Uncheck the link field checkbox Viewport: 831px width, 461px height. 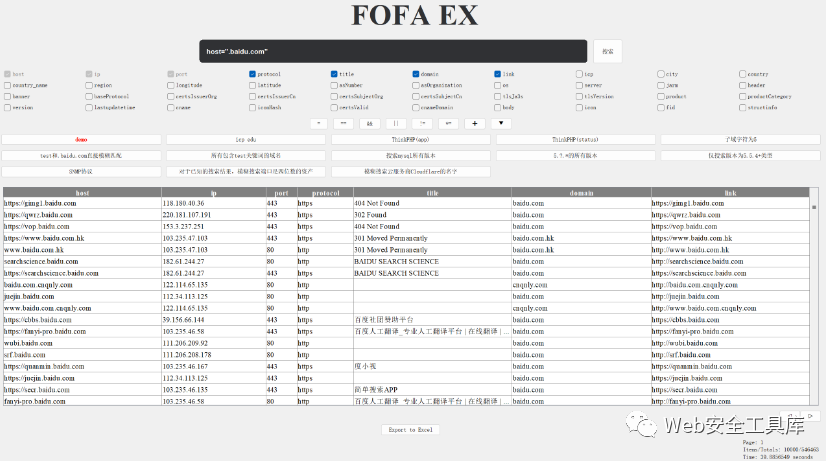coord(498,74)
